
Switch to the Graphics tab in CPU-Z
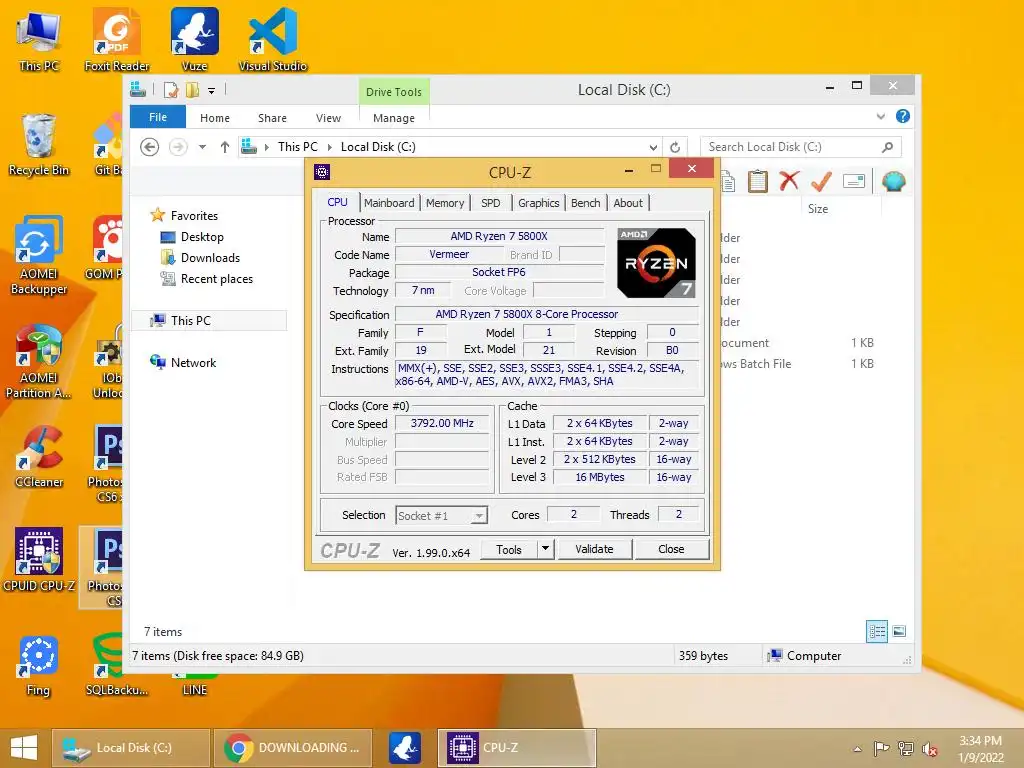tap(539, 203)
